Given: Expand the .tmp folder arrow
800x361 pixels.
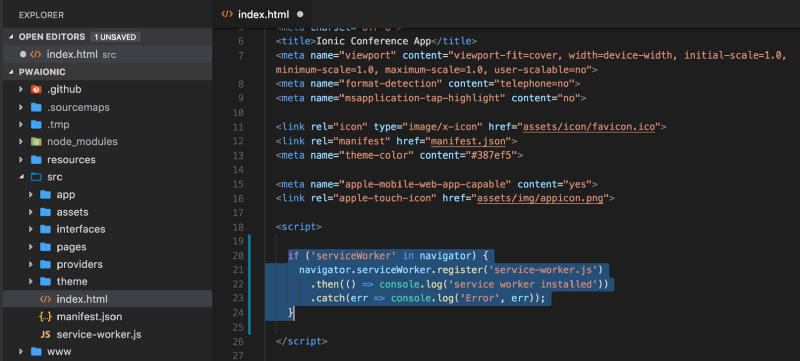Looking at the screenshot, I should point(21,124).
